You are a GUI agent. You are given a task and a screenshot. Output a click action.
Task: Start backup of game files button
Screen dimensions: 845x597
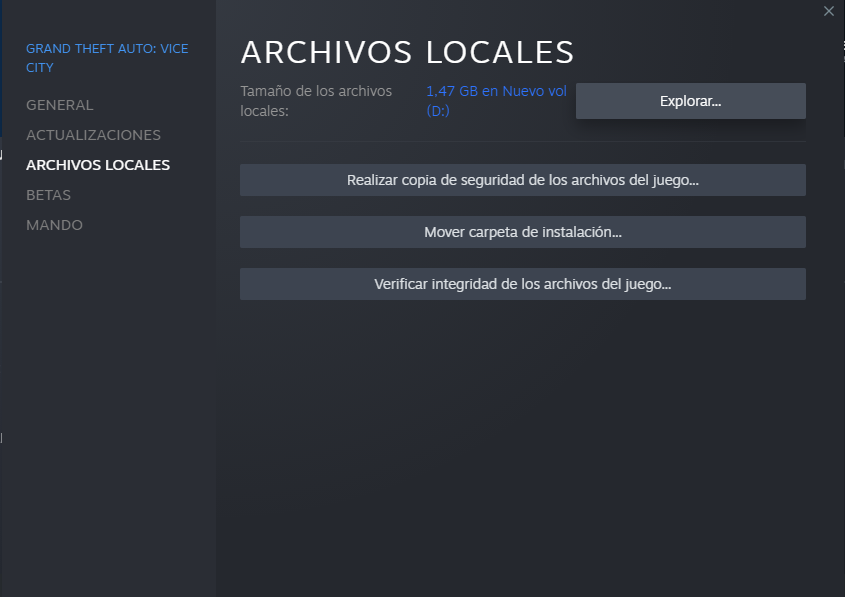tap(523, 180)
